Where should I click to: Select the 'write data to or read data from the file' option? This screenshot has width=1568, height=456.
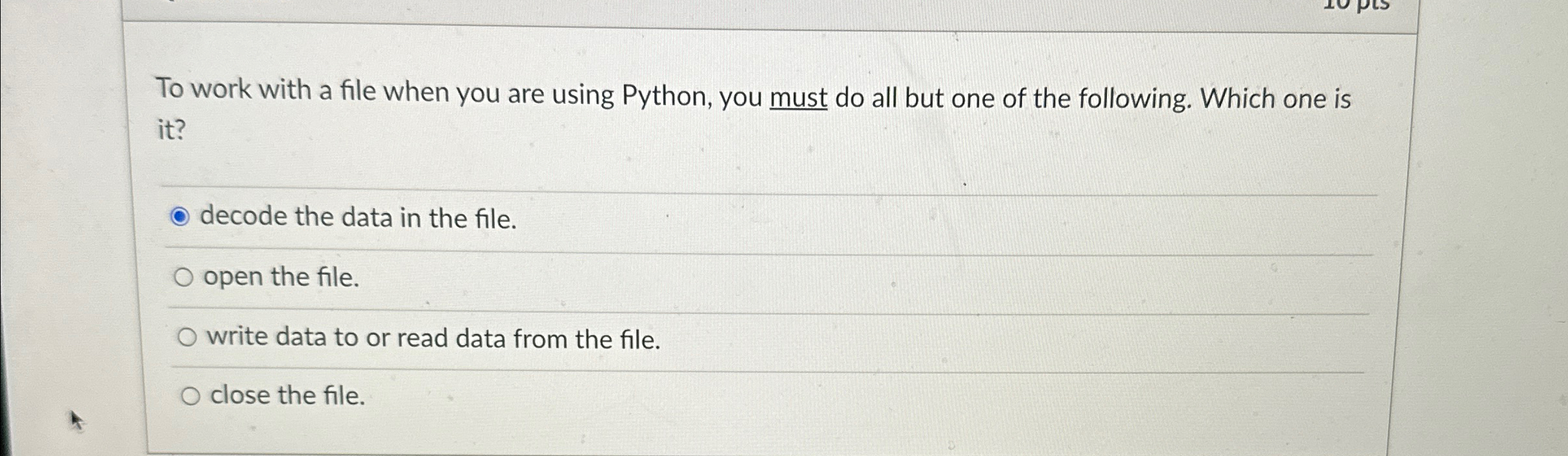pos(188,336)
